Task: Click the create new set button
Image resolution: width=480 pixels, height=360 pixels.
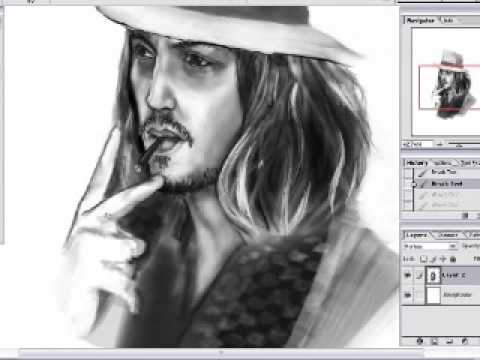Action: pyautogui.click(x=450, y=341)
